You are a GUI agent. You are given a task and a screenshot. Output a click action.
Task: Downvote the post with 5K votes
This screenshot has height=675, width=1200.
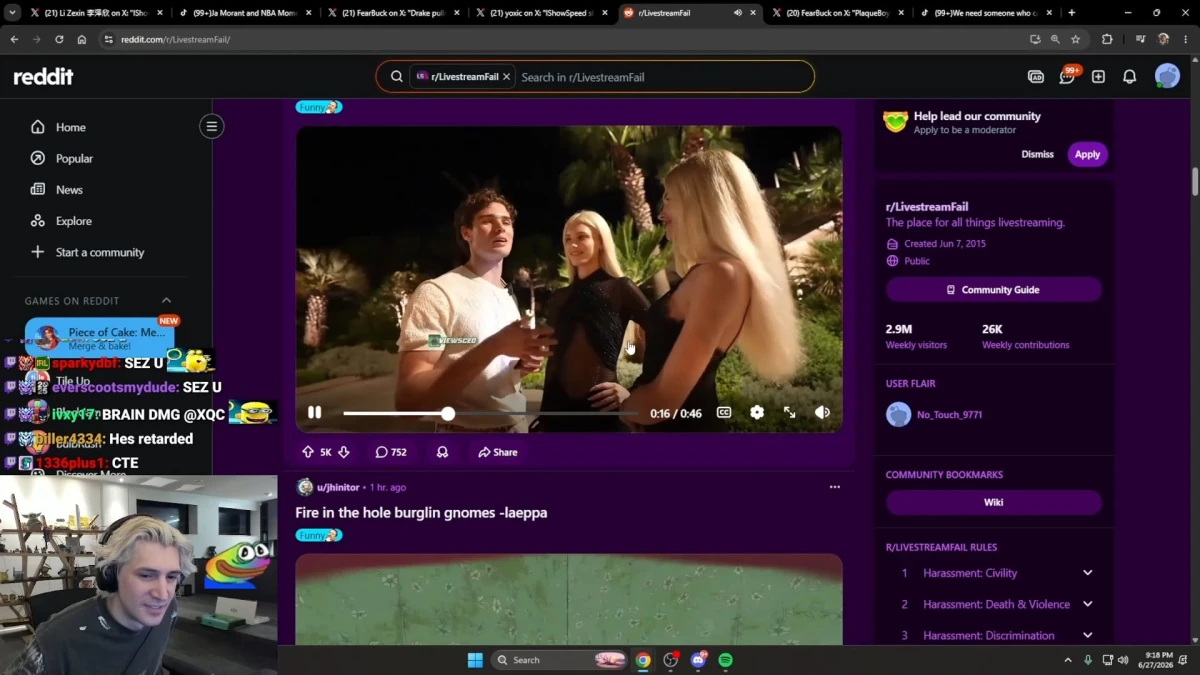coord(343,452)
